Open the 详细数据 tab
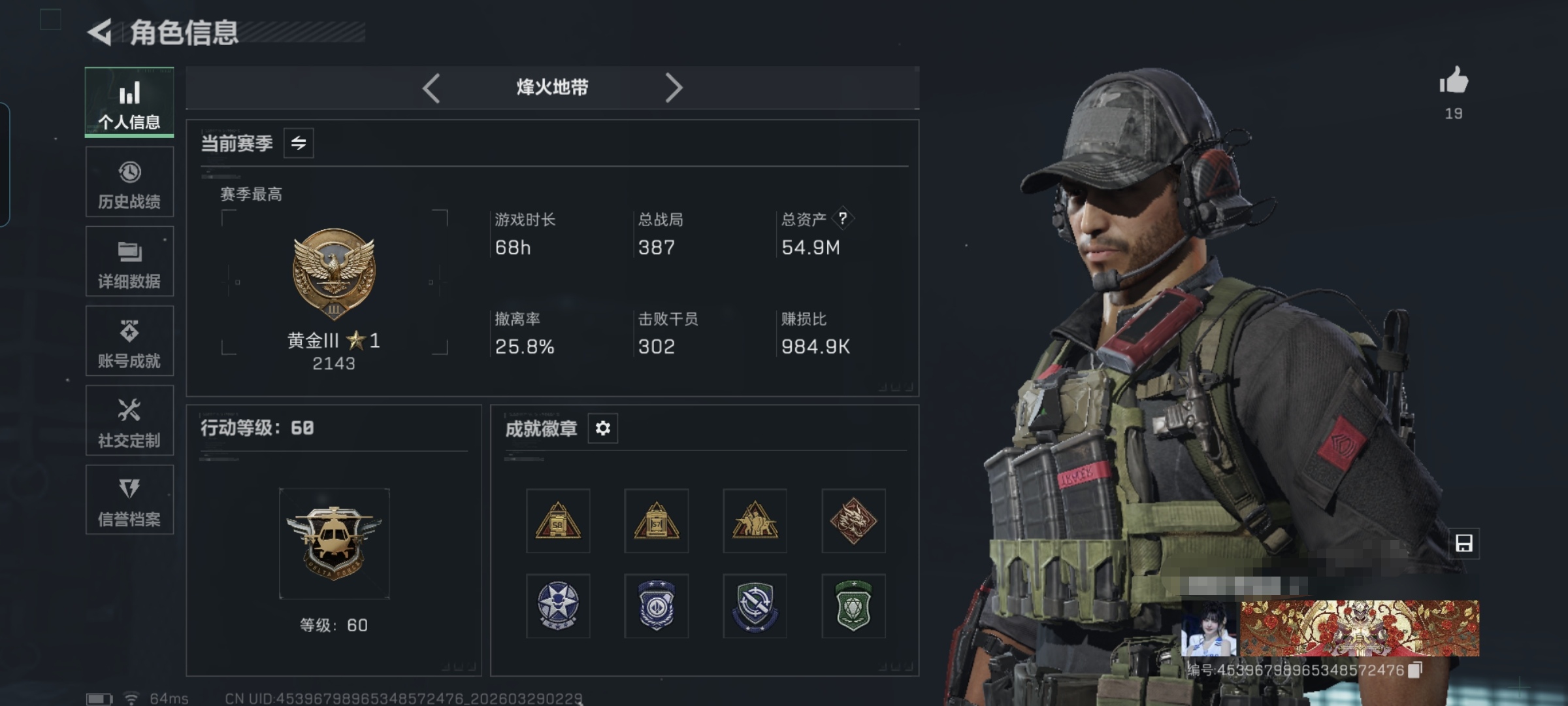Screen dimensions: 1568x706 [x=129, y=261]
